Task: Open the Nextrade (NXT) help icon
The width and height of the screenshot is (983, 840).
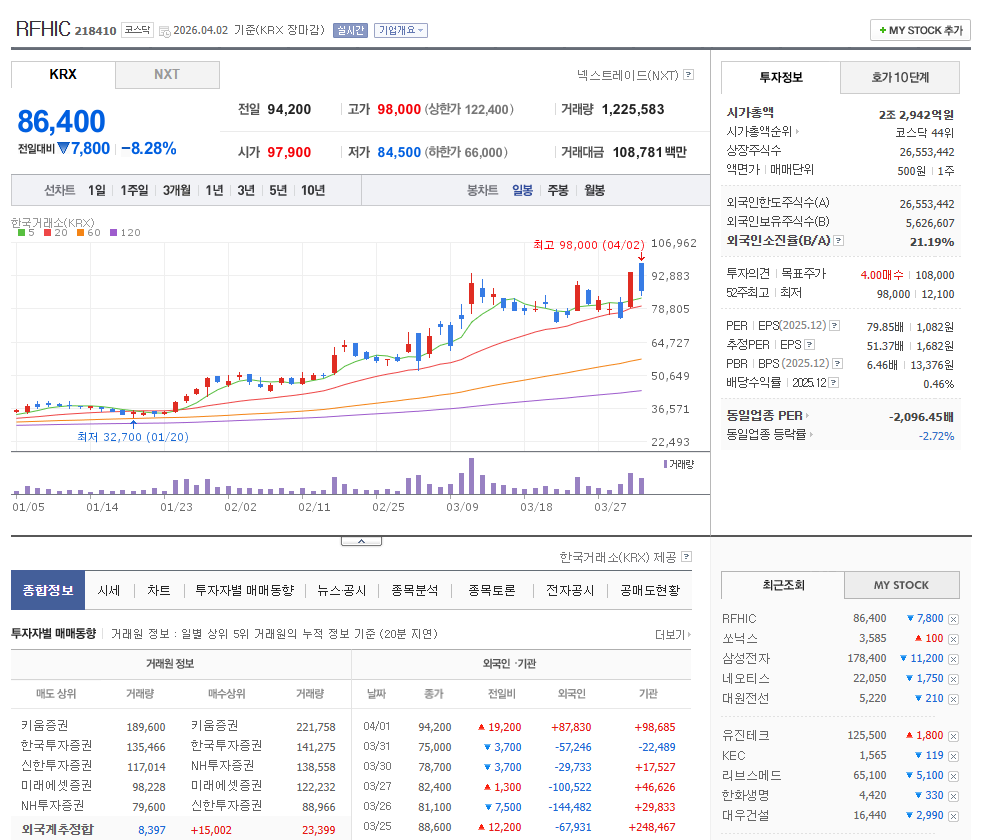Action: [688, 75]
